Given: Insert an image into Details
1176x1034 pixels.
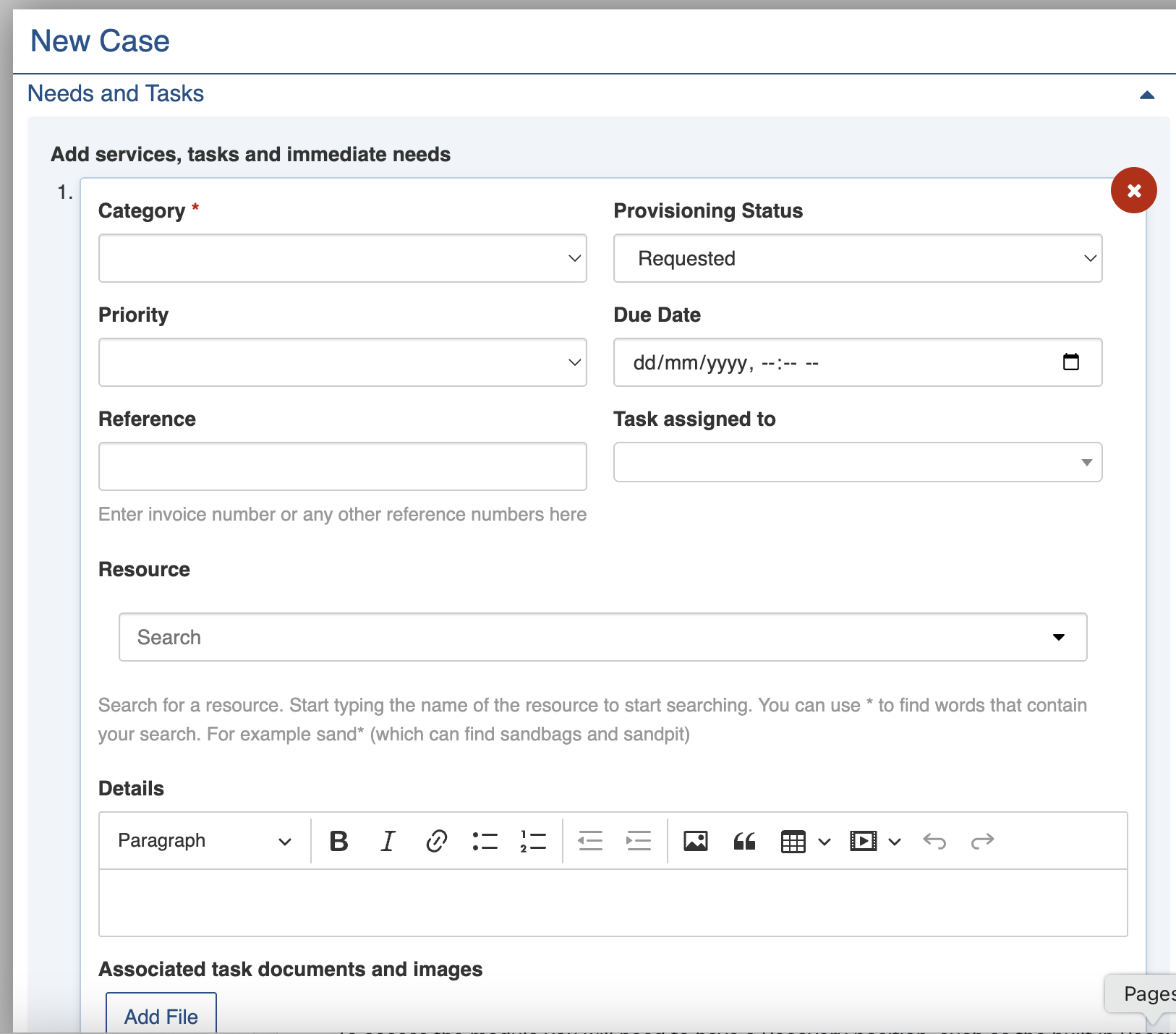Looking at the screenshot, I should (x=695, y=841).
